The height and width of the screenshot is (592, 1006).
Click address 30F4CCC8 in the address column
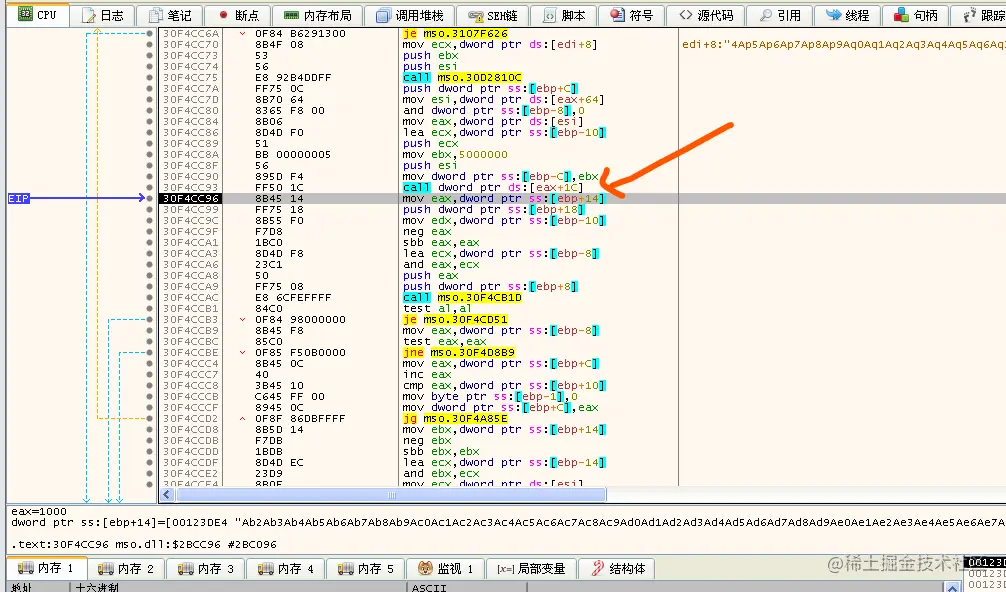[191, 385]
